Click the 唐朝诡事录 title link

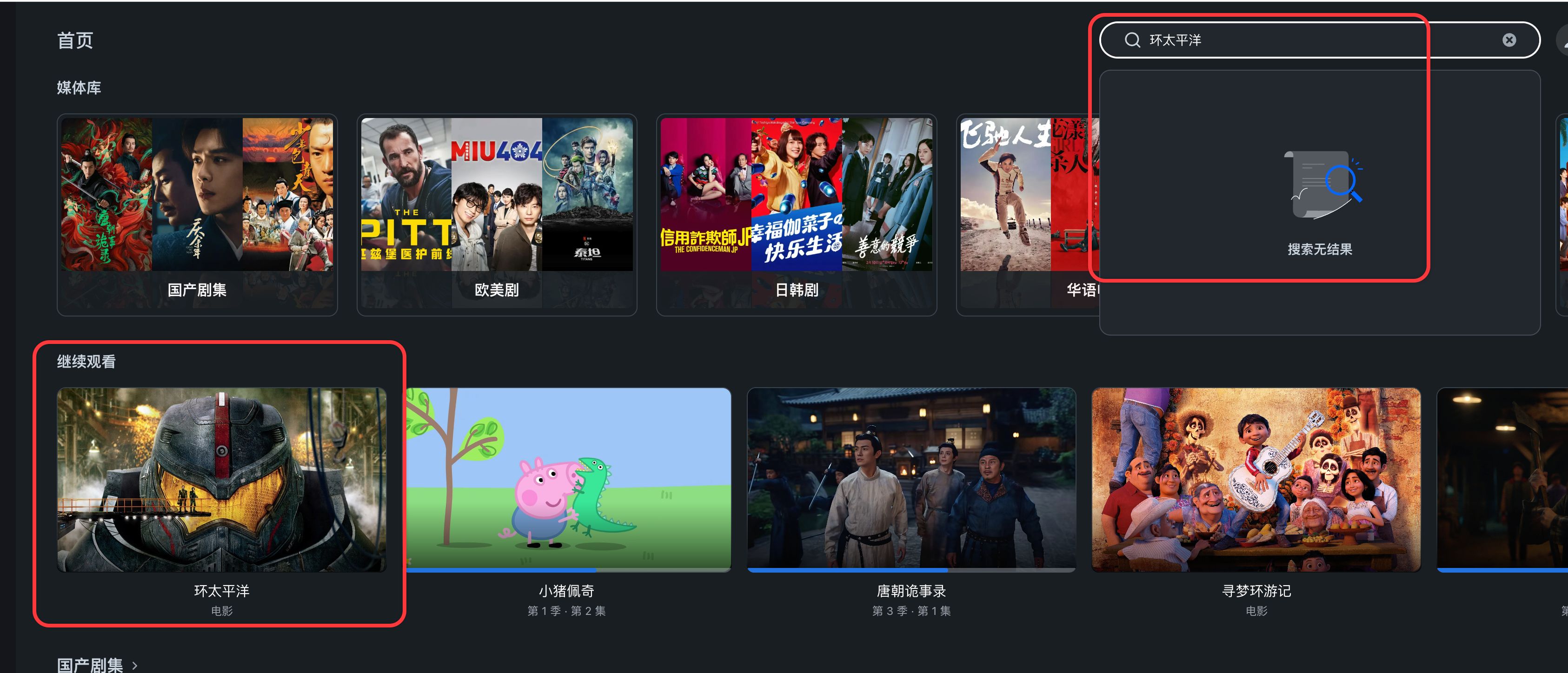click(911, 591)
